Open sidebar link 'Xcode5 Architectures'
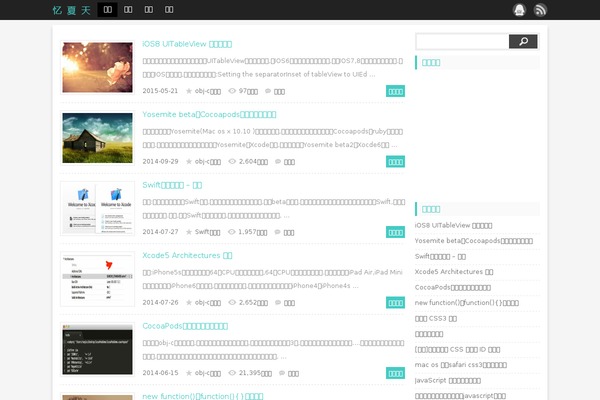Image resolution: width=600 pixels, height=400 pixels. pos(454,272)
